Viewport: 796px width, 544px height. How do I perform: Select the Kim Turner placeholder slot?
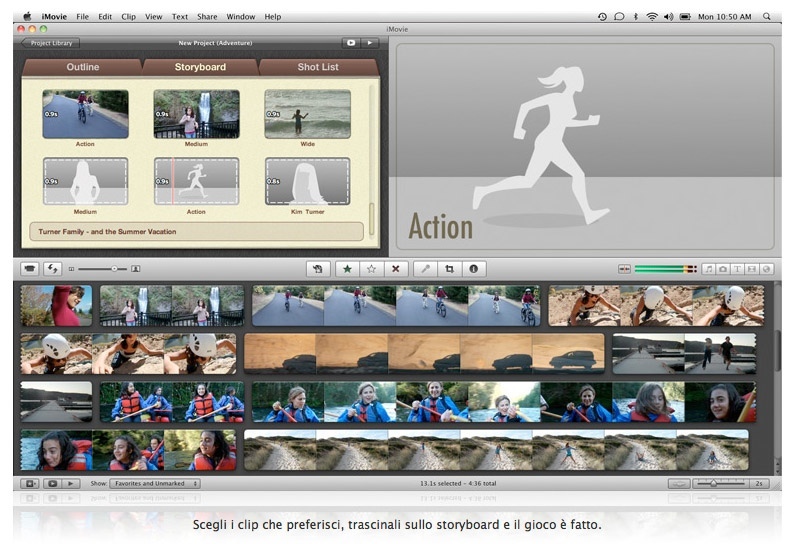[x=308, y=181]
